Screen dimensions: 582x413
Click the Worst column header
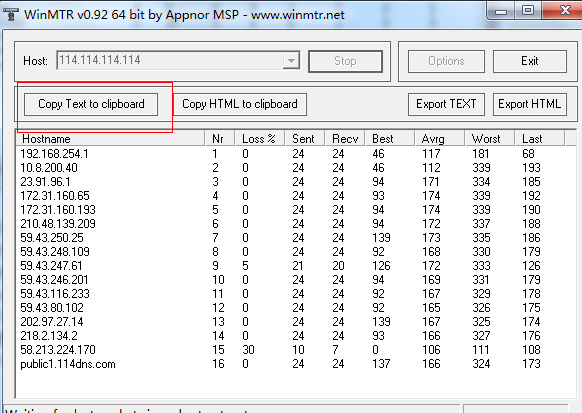click(489, 138)
